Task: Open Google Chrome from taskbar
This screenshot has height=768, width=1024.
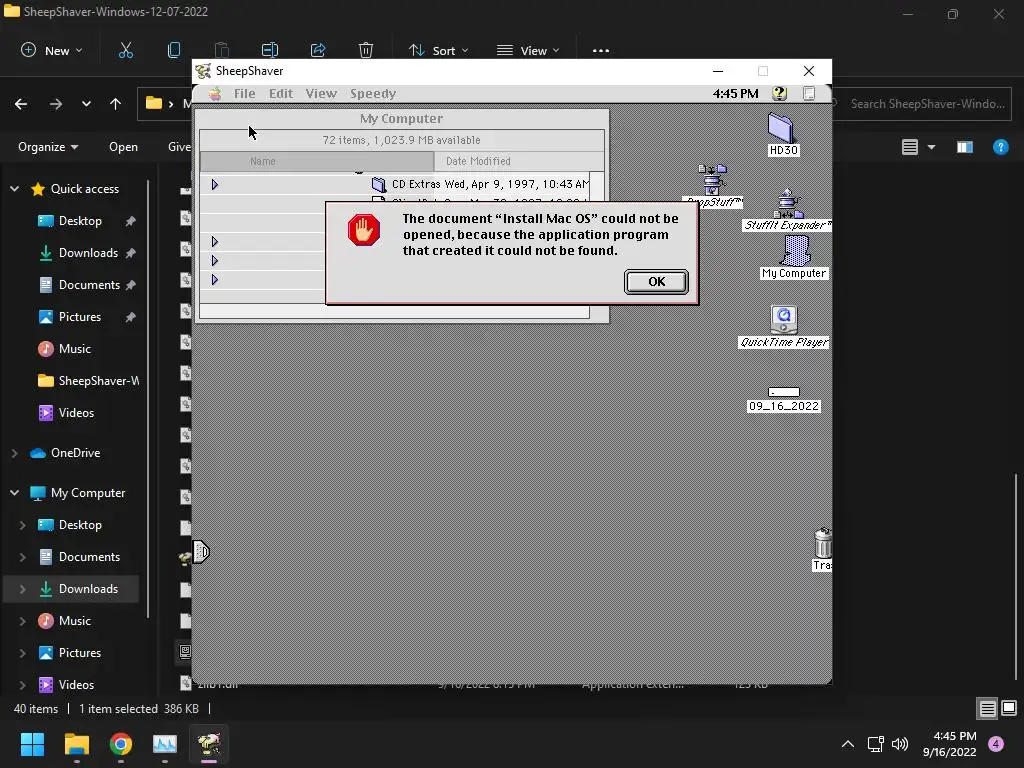Action: click(x=121, y=744)
